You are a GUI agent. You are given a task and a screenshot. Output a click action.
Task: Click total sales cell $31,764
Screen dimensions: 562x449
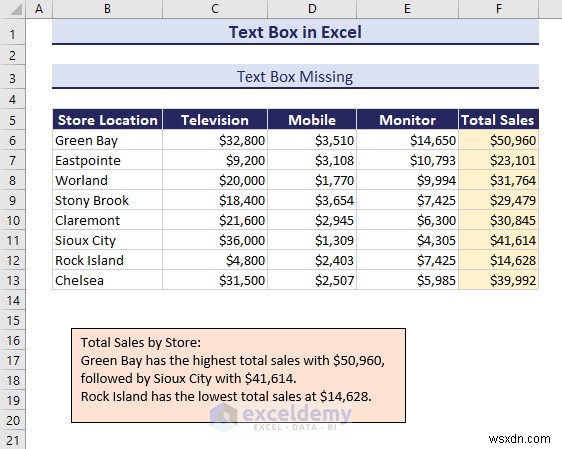(x=499, y=180)
